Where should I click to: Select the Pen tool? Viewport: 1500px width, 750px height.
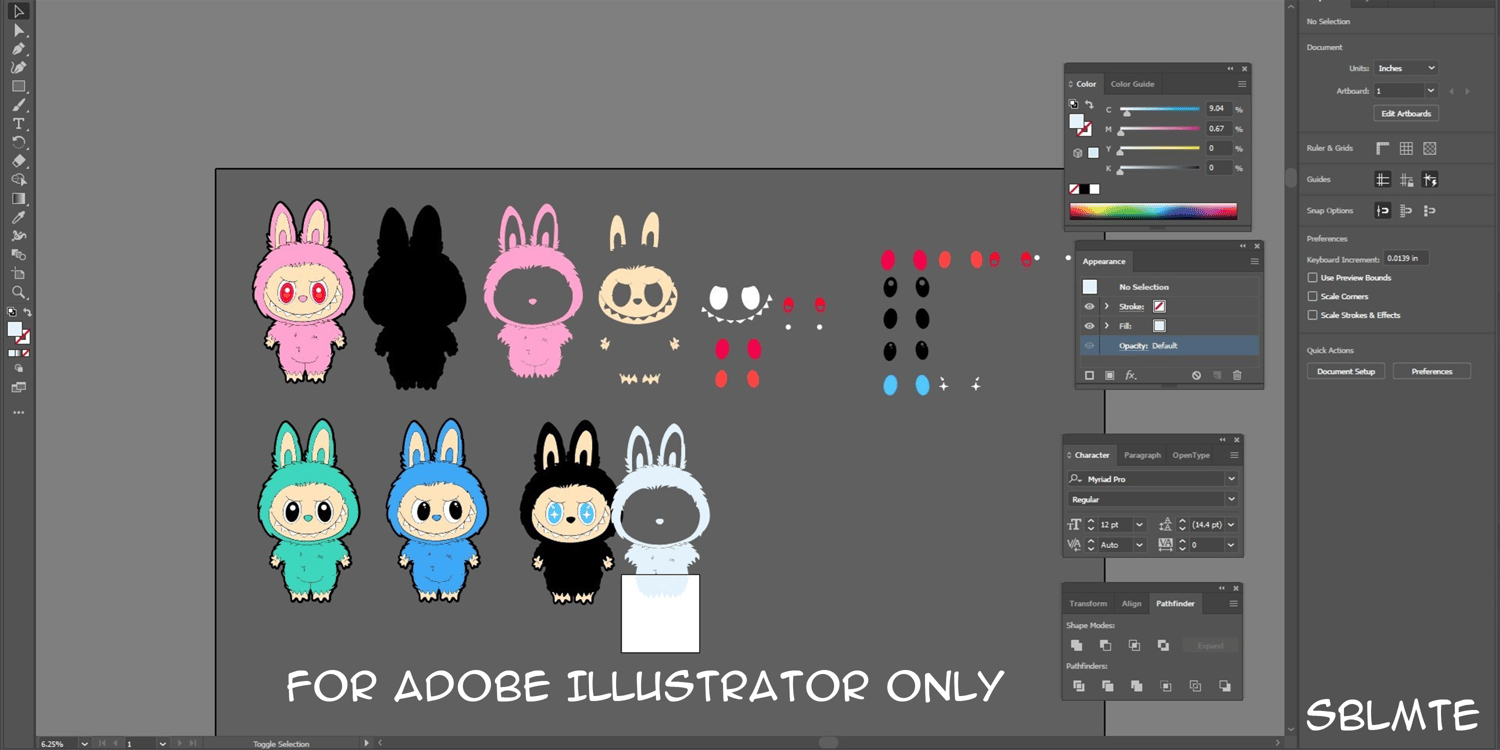click(18, 49)
